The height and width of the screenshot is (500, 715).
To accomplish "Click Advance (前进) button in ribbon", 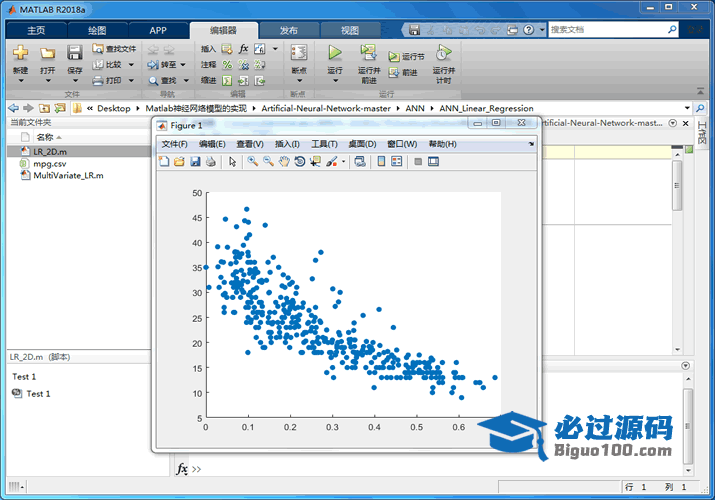I will 403,72.
